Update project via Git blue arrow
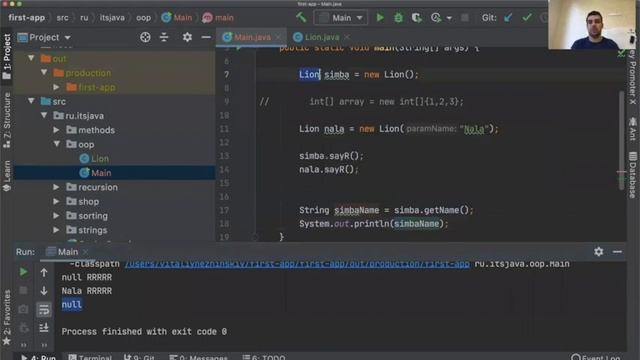Image resolution: width=640 pixels, height=360 pixels. pos(508,18)
